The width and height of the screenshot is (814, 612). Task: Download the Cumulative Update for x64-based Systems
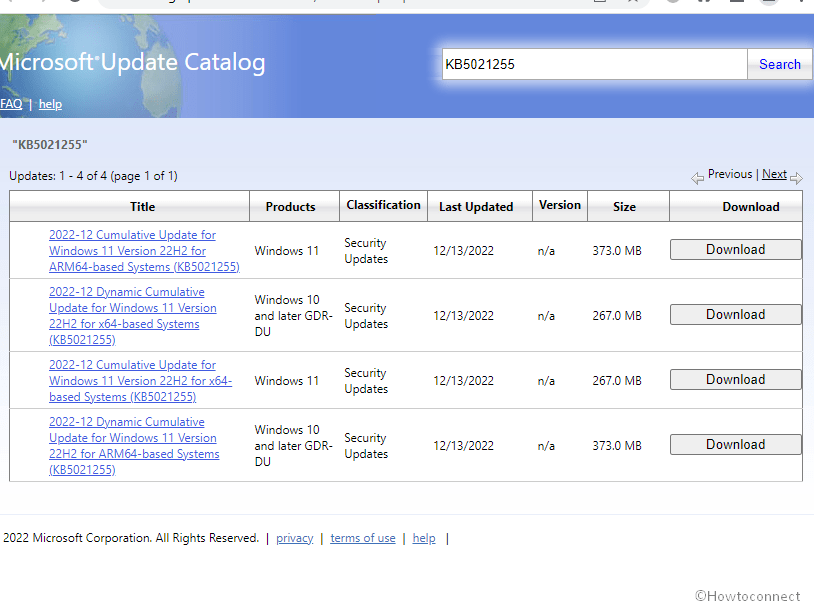pos(736,379)
